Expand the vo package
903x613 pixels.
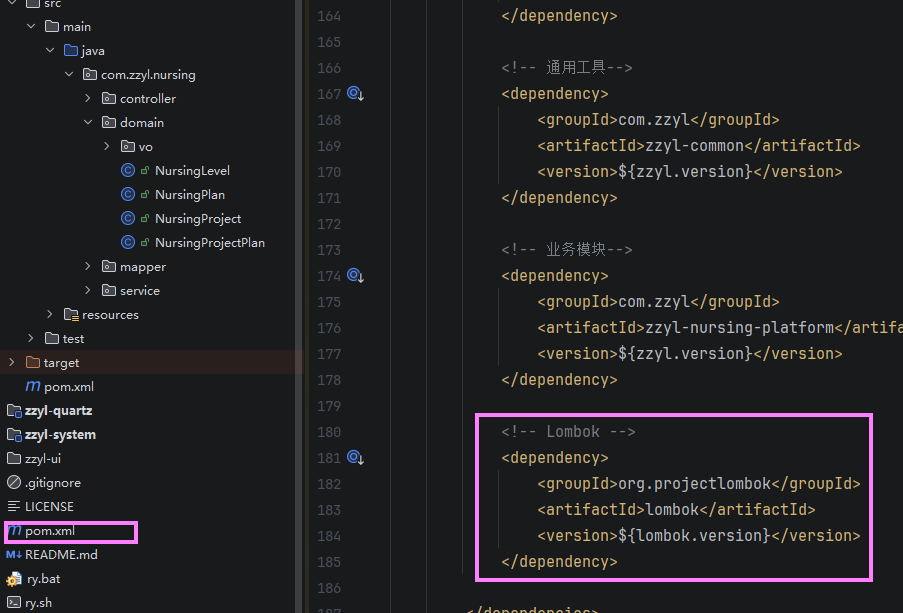pos(107,146)
